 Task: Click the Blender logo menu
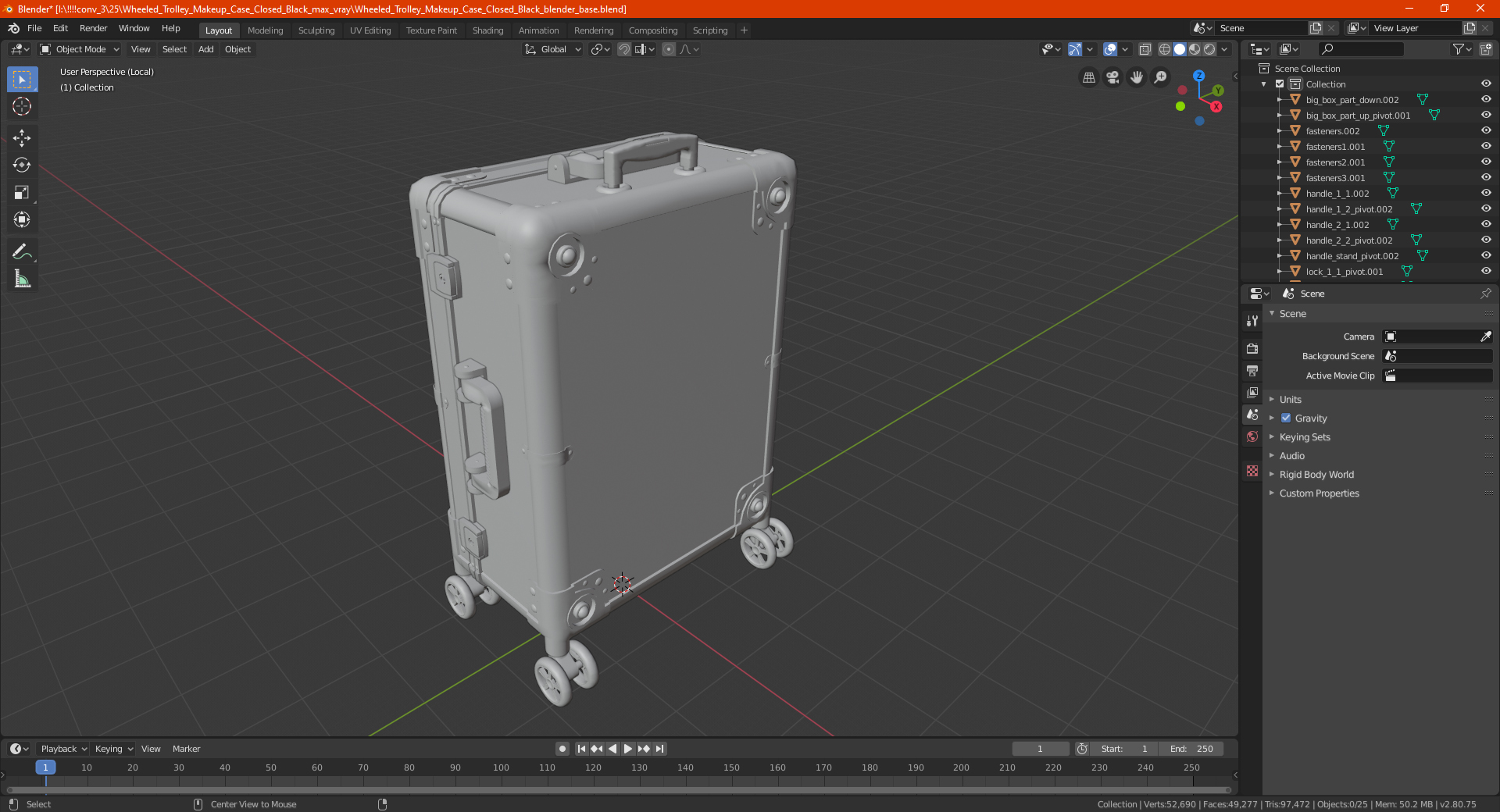coord(14,28)
